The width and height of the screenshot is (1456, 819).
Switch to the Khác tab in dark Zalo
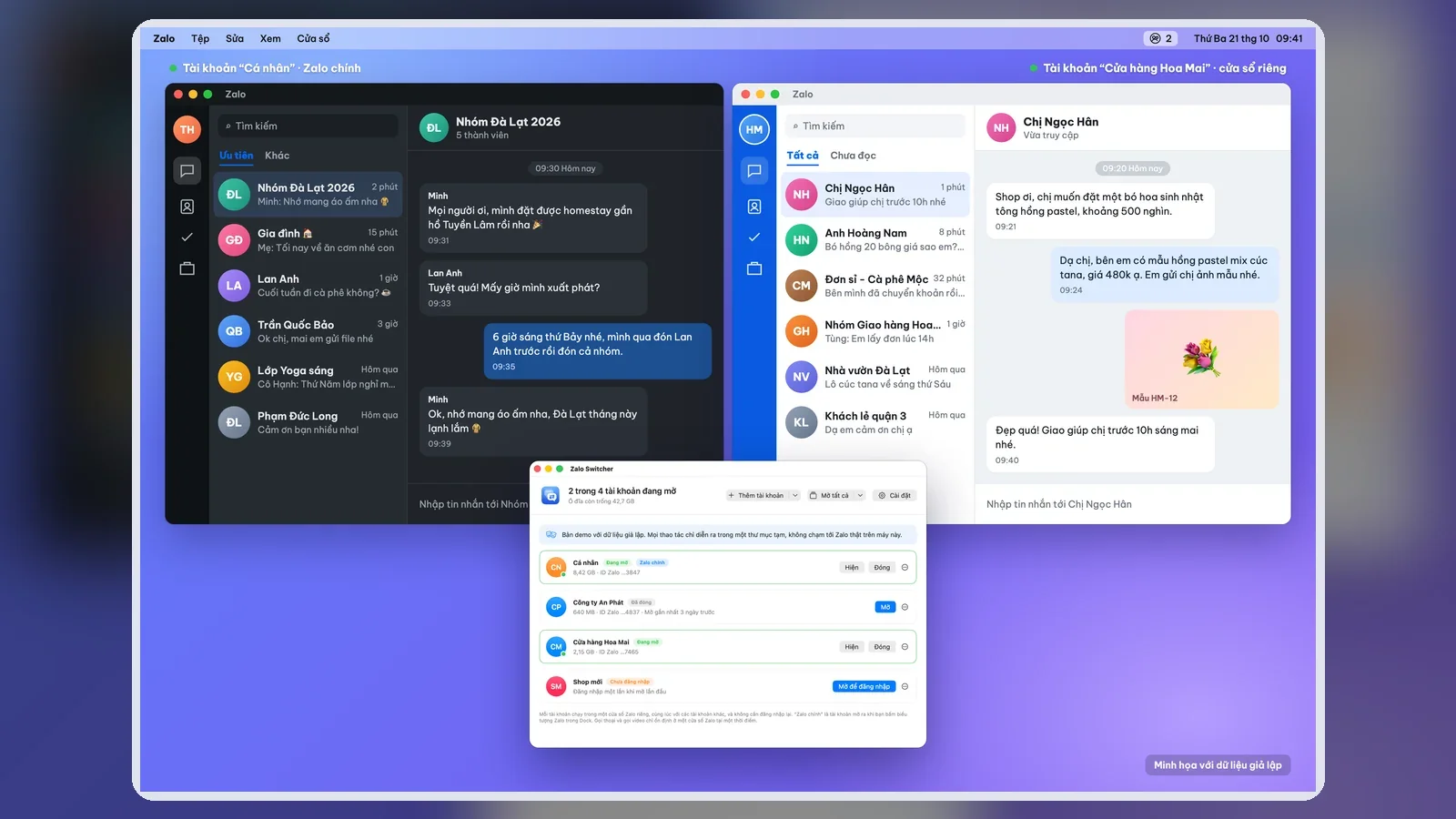(277, 156)
